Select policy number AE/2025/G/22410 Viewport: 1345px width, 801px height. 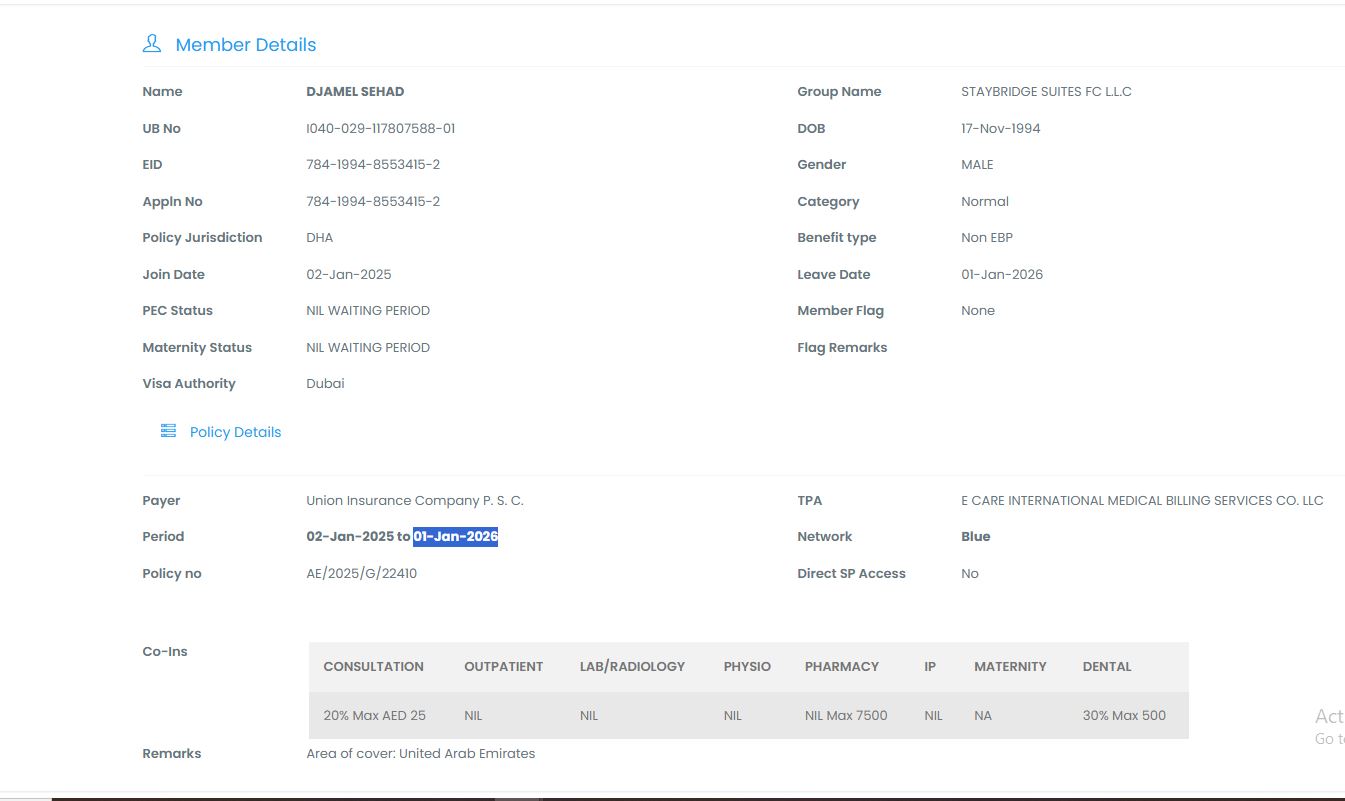[x=362, y=574]
